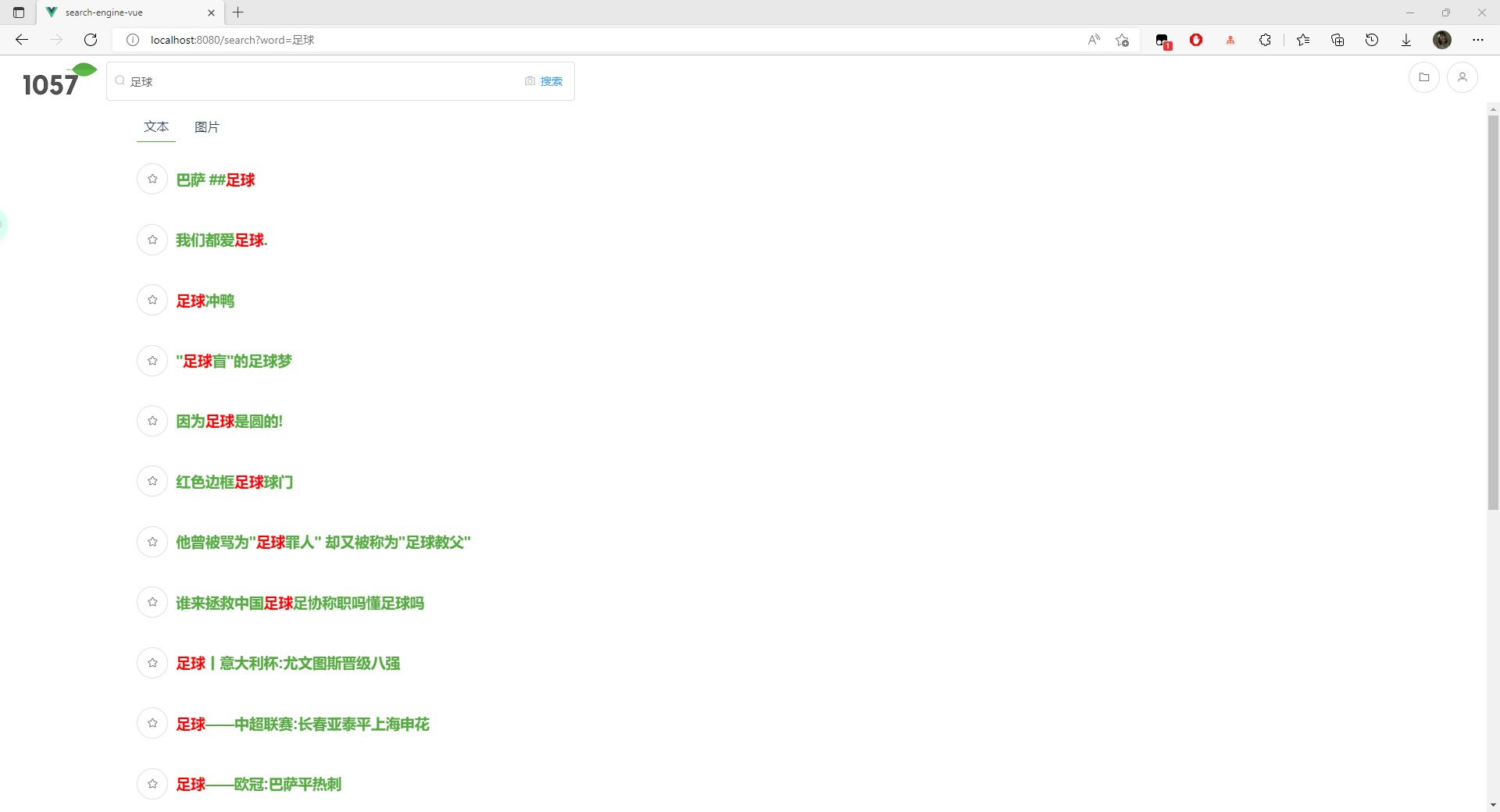
Task: Open read aloud in address bar
Action: point(1094,40)
